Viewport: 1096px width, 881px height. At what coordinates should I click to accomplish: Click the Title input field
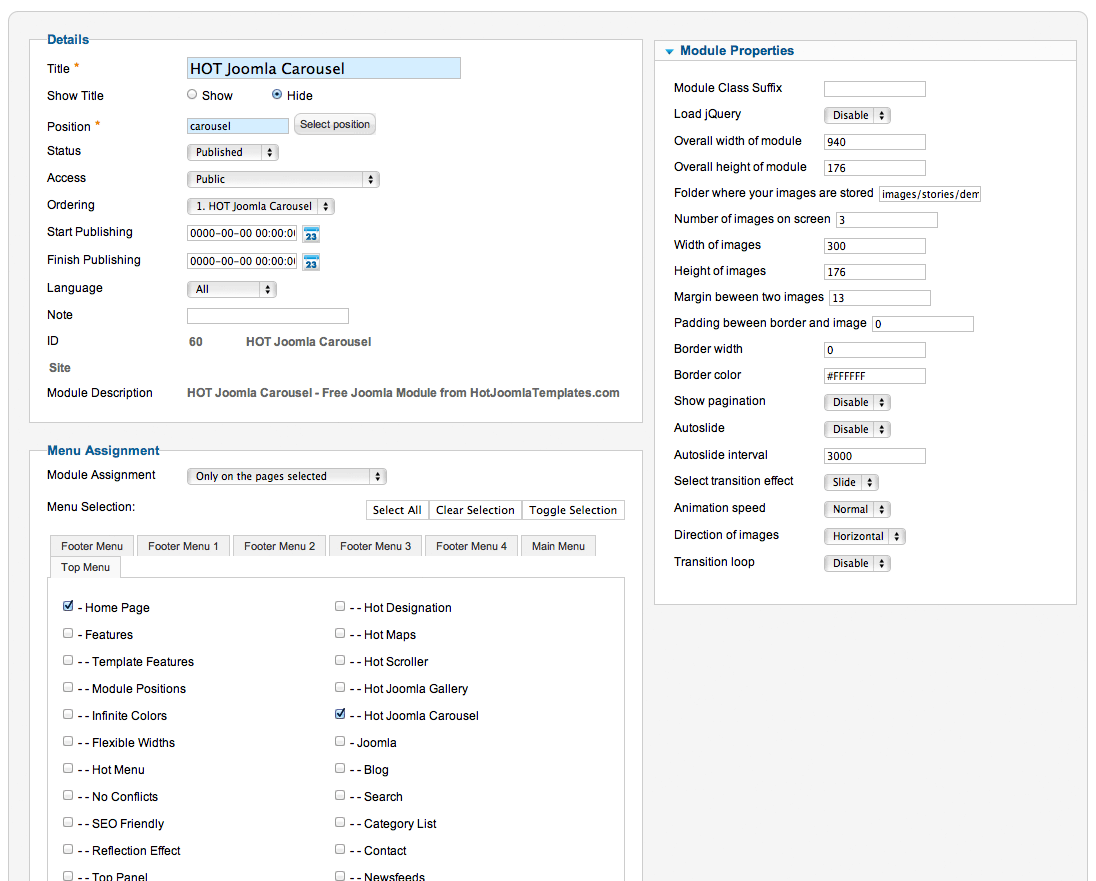(324, 69)
